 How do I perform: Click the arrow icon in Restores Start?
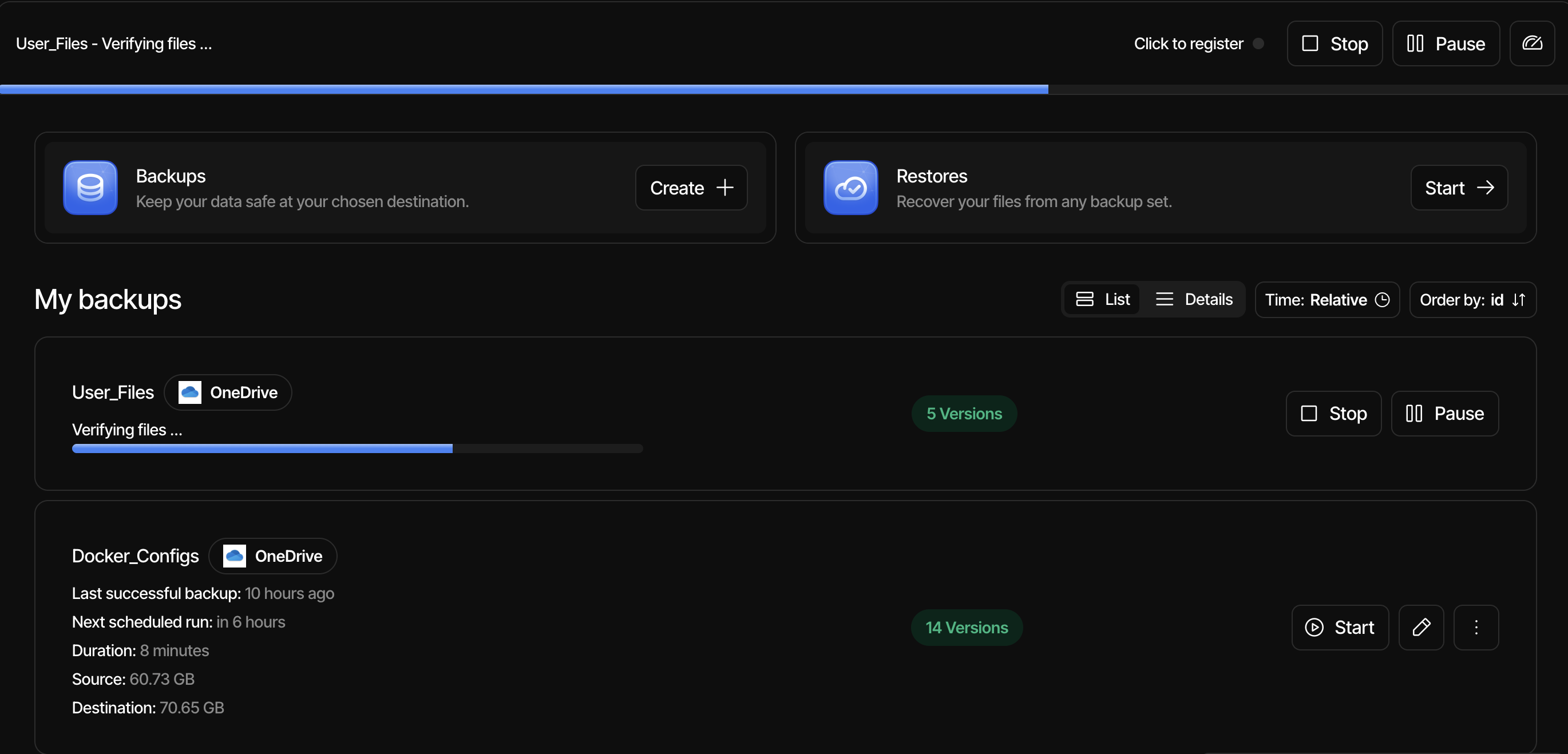(1485, 188)
